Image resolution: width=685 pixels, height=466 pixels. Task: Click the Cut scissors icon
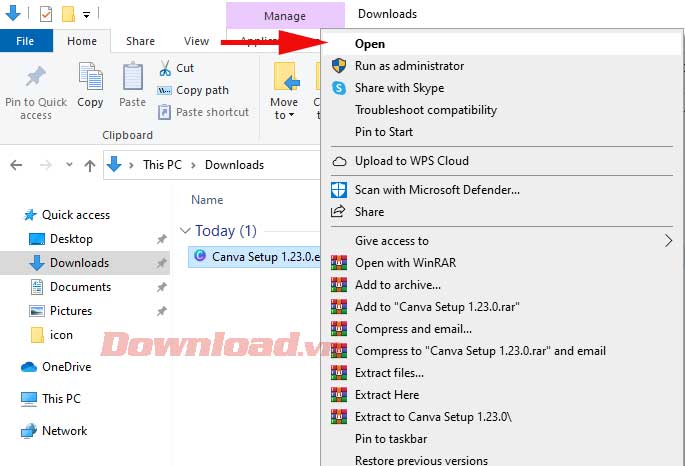[165, 68]
